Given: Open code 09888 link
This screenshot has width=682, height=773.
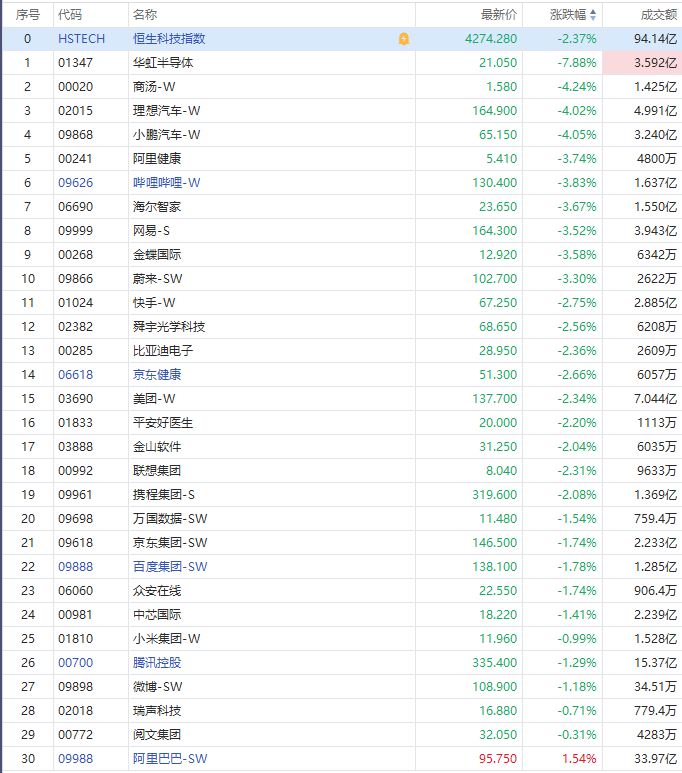Looking at the screenshot, I should click(x=75, y=566).
